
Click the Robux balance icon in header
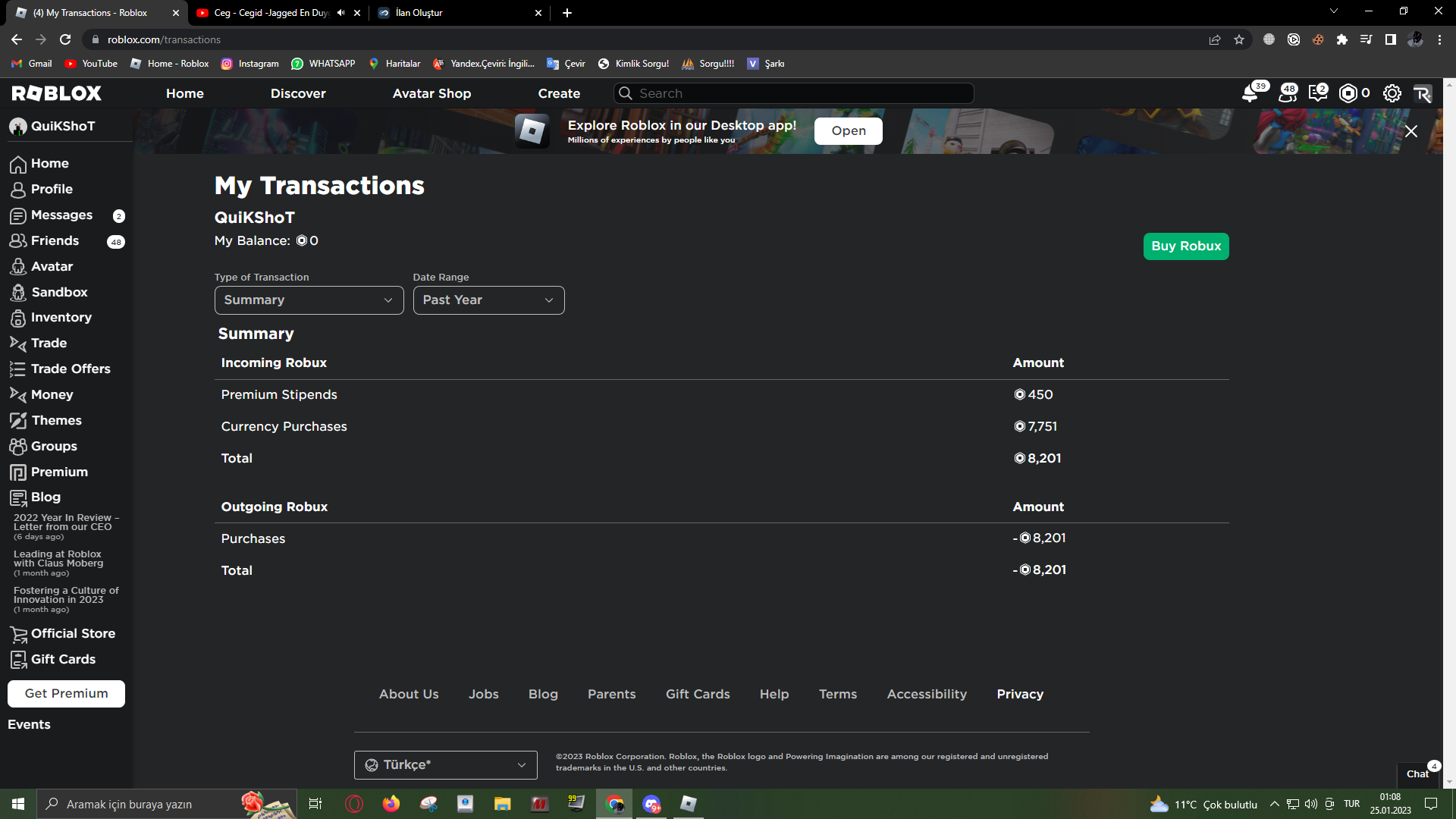point(1348,93)
